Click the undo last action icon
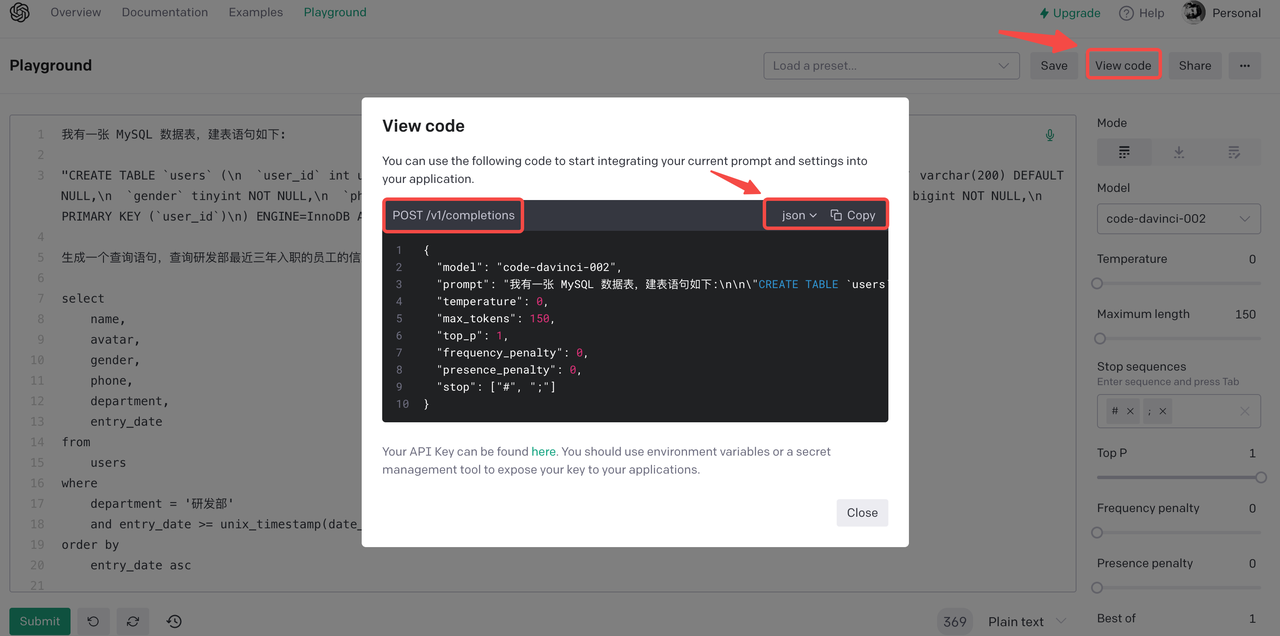This screenshot has width=1280, height=636. coord(93,621)
